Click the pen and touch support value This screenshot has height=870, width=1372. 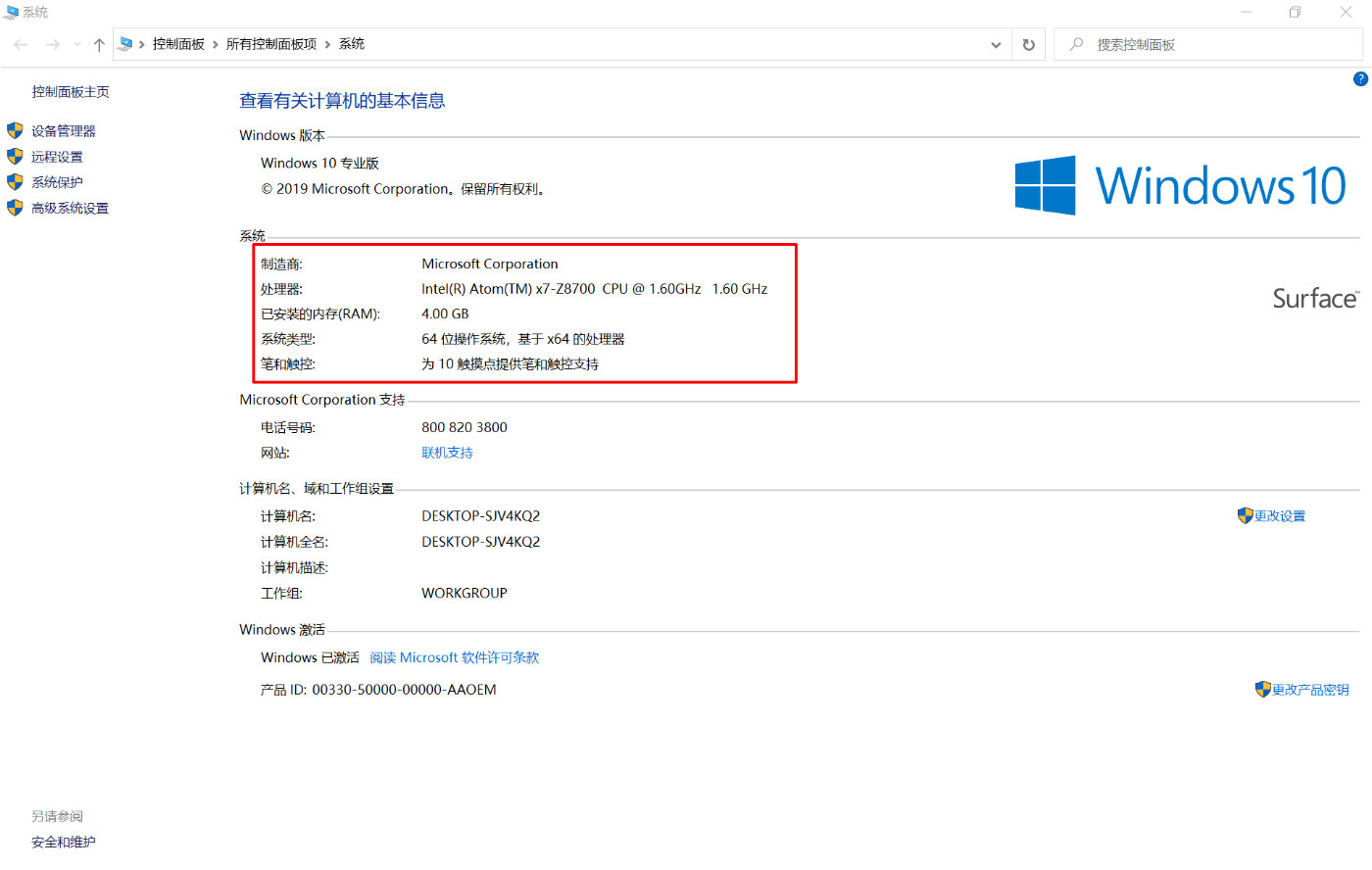tap(511, 364)
